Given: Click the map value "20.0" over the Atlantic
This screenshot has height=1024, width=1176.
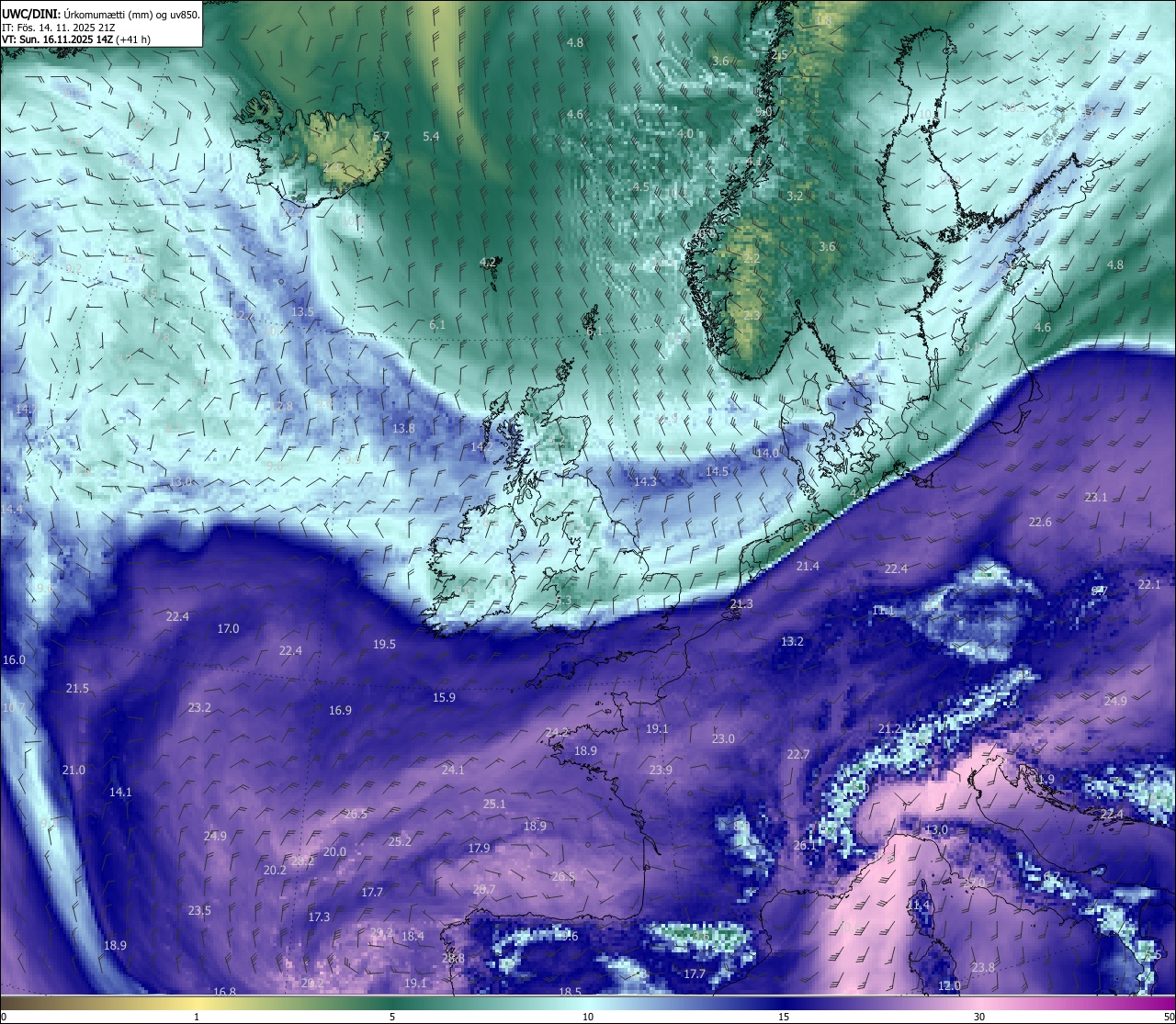Looking at the screenshot, I should (334, 851).
